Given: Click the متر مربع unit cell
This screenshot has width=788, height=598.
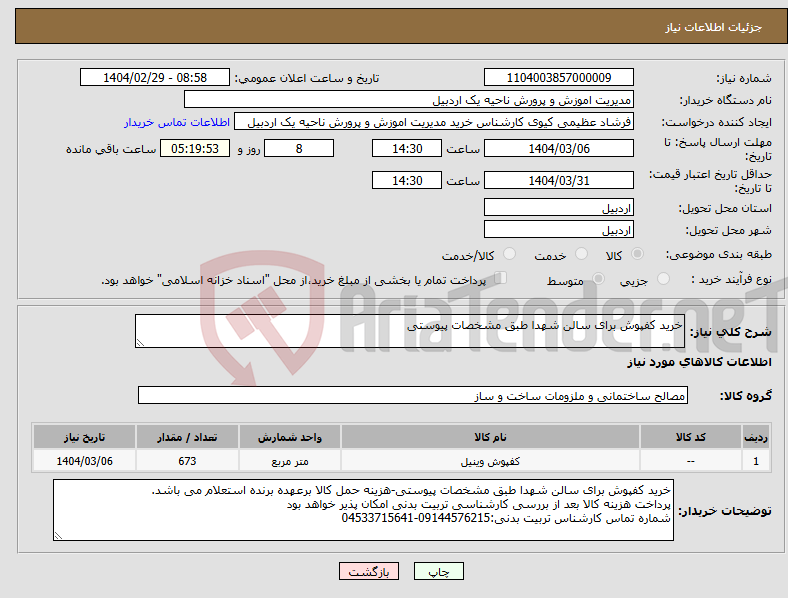Looking at the screenshot, I should 290,460.
